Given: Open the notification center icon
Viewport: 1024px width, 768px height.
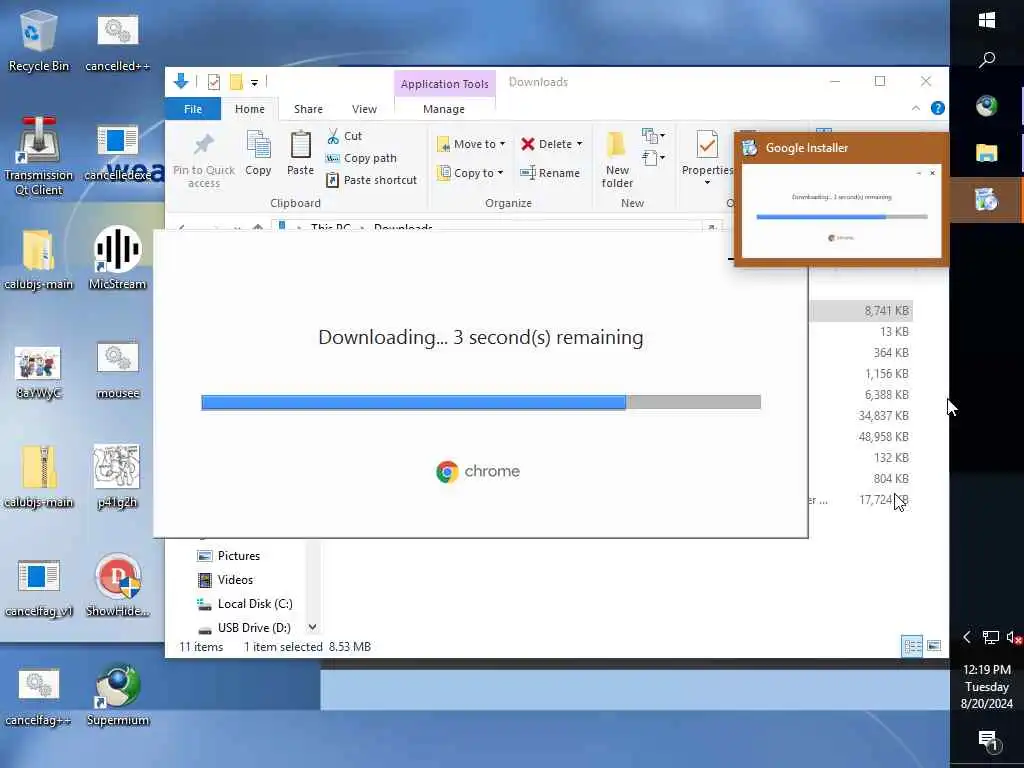Looking at the screenshot, I should (987, 740).
